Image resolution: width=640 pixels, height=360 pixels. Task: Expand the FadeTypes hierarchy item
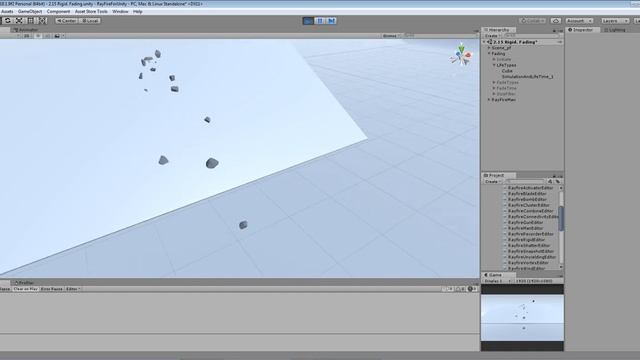tap(494, 82)
